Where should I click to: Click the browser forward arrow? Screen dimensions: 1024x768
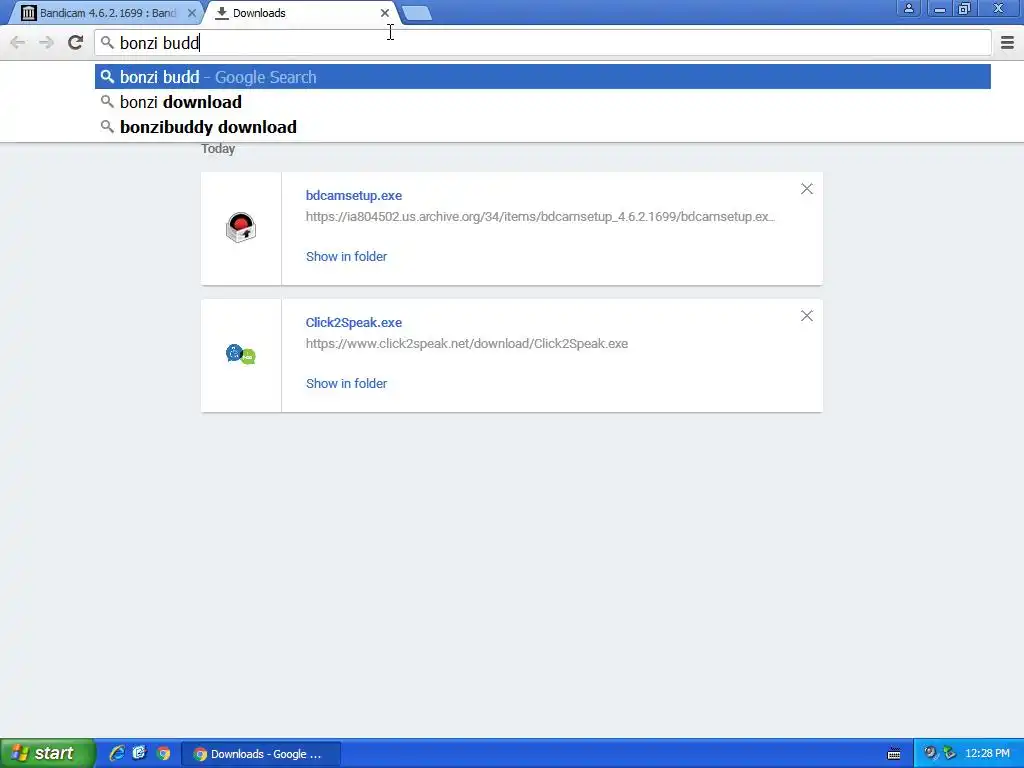pos(46,43)
